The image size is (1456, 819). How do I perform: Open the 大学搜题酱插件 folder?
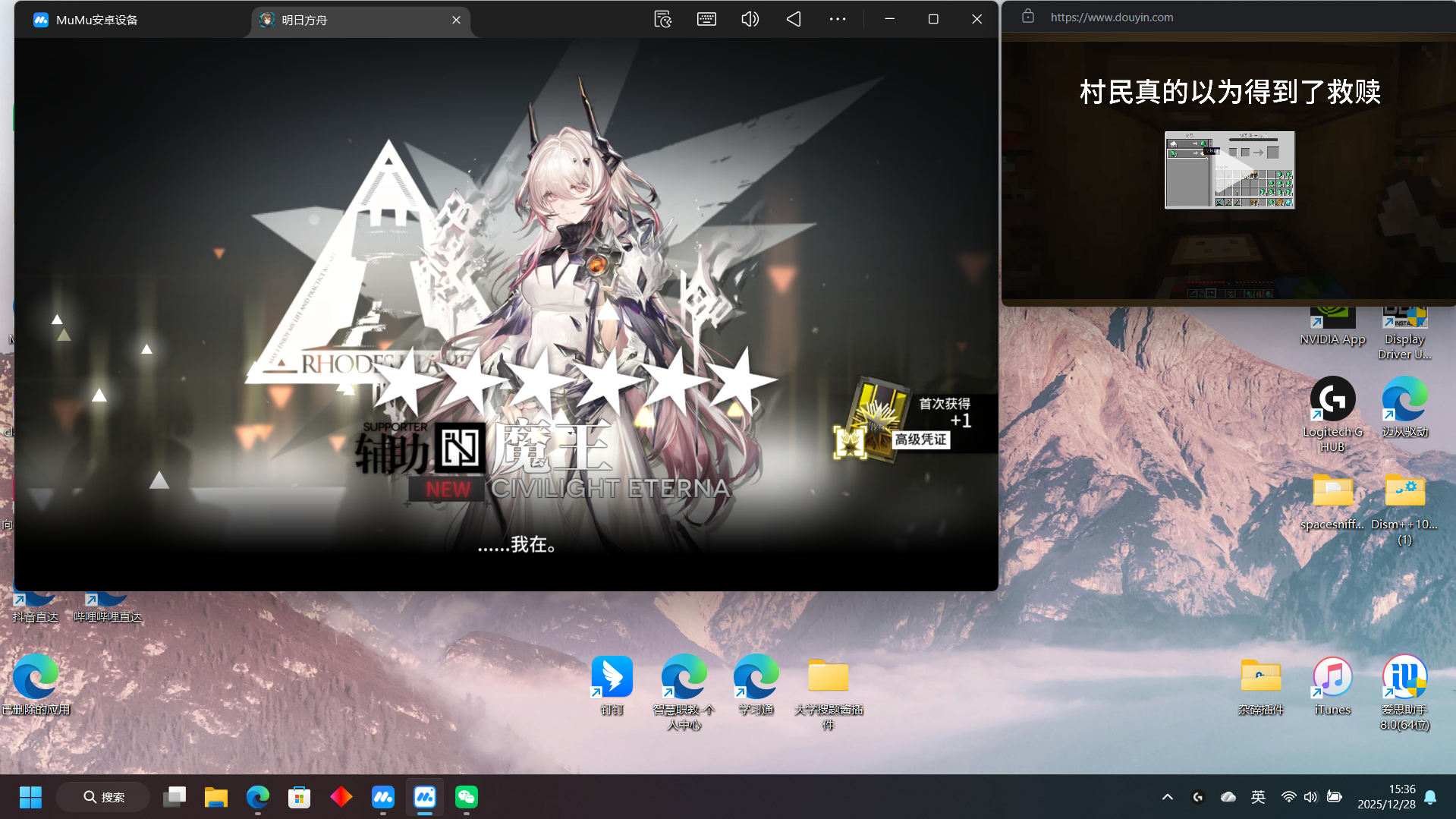tap(828, 685)
